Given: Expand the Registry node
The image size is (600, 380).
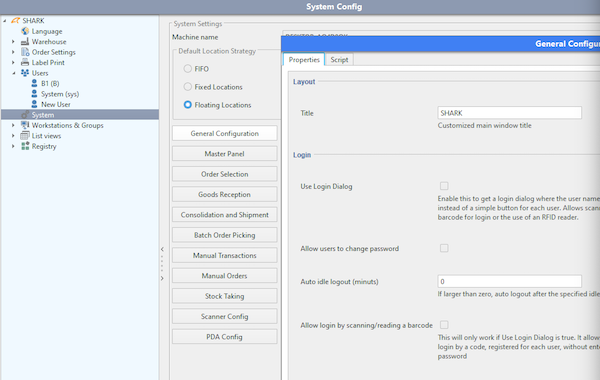Looking at the screenshot, I should pyautogui.click(x=13, y=146).
